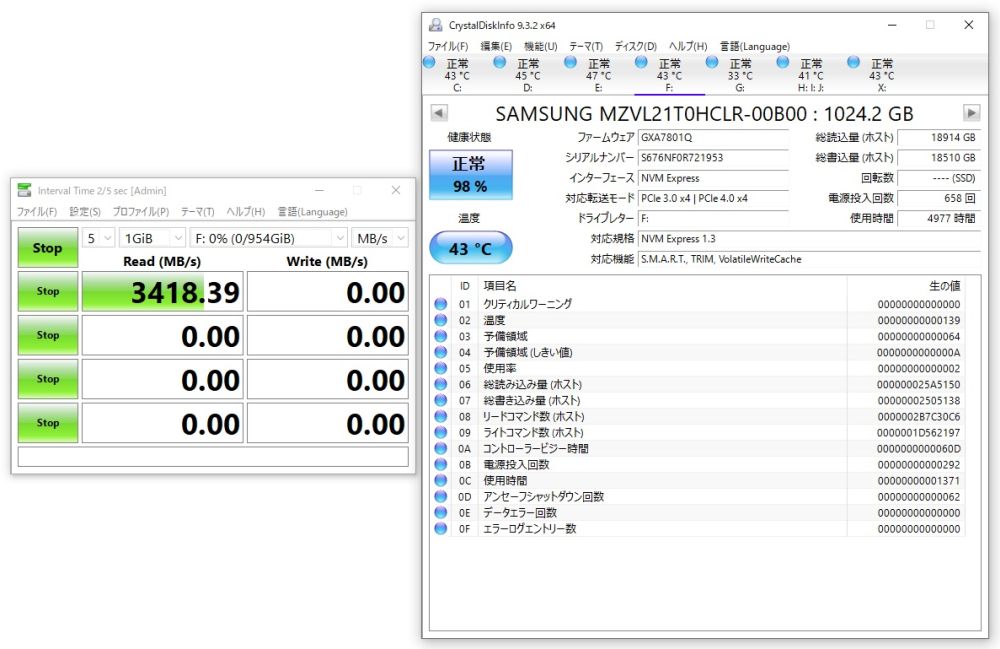Screen dimensions: 1000x649
Task: Click the 使用時間 value 4977 時間
Action: pos(939,218)
